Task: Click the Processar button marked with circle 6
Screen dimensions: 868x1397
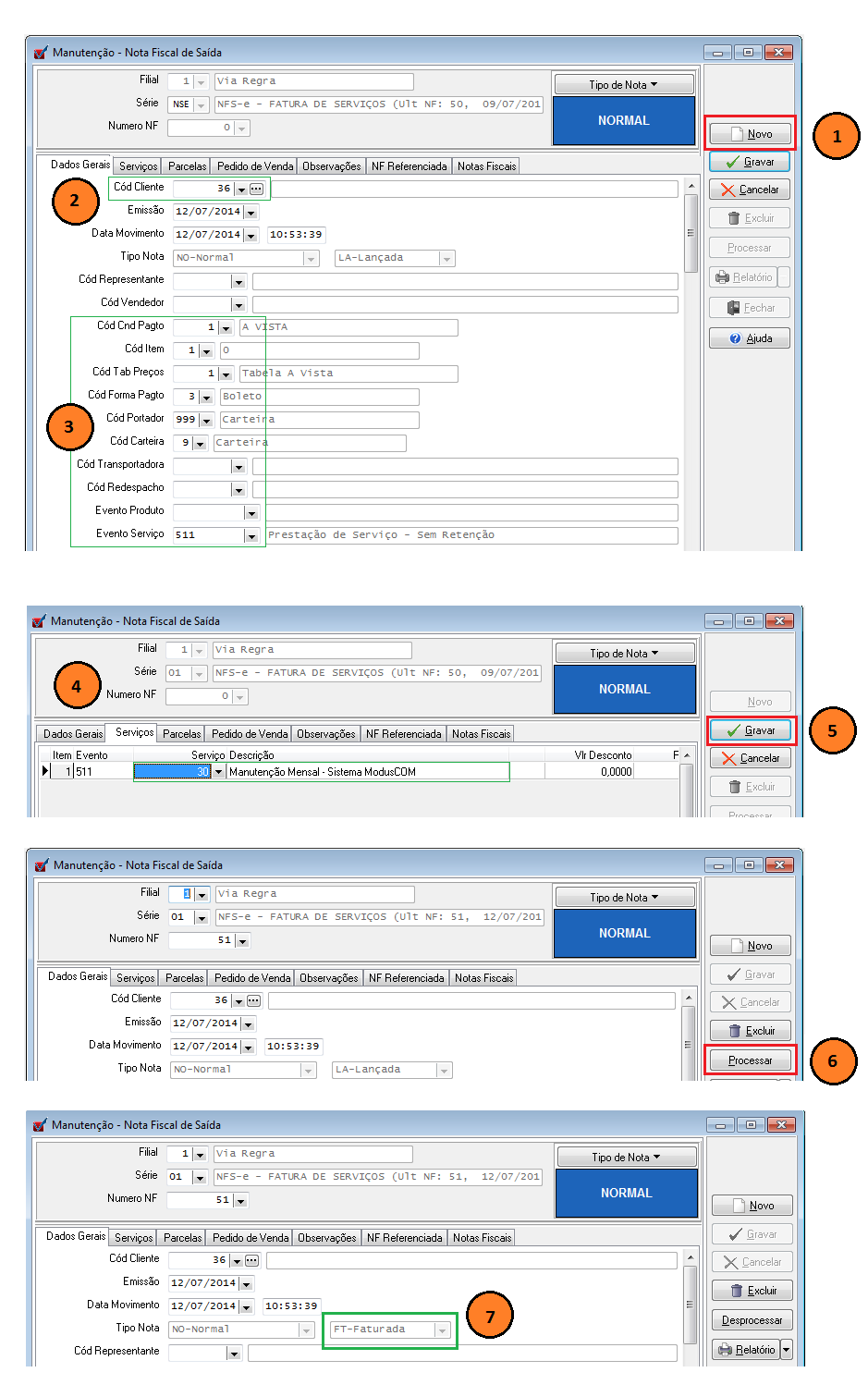Action: 750,1060
